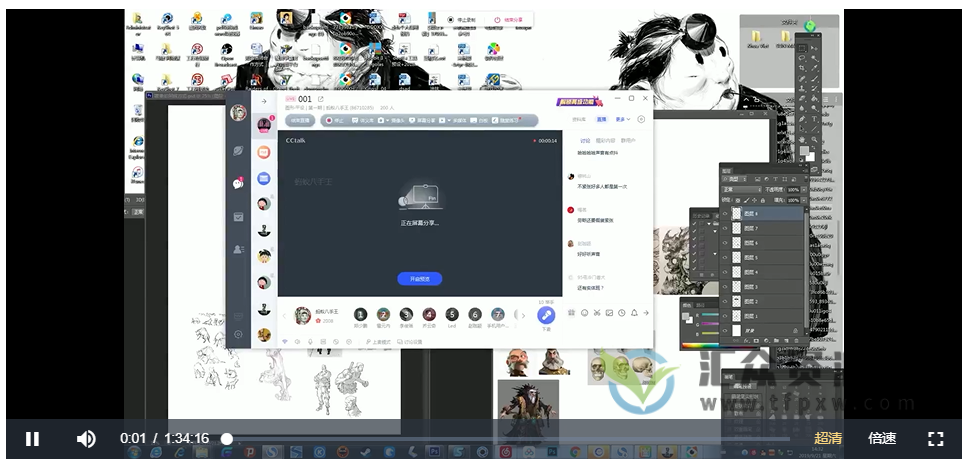
Task: Click the blue 开启预览 button
Action: coord(420,278)
